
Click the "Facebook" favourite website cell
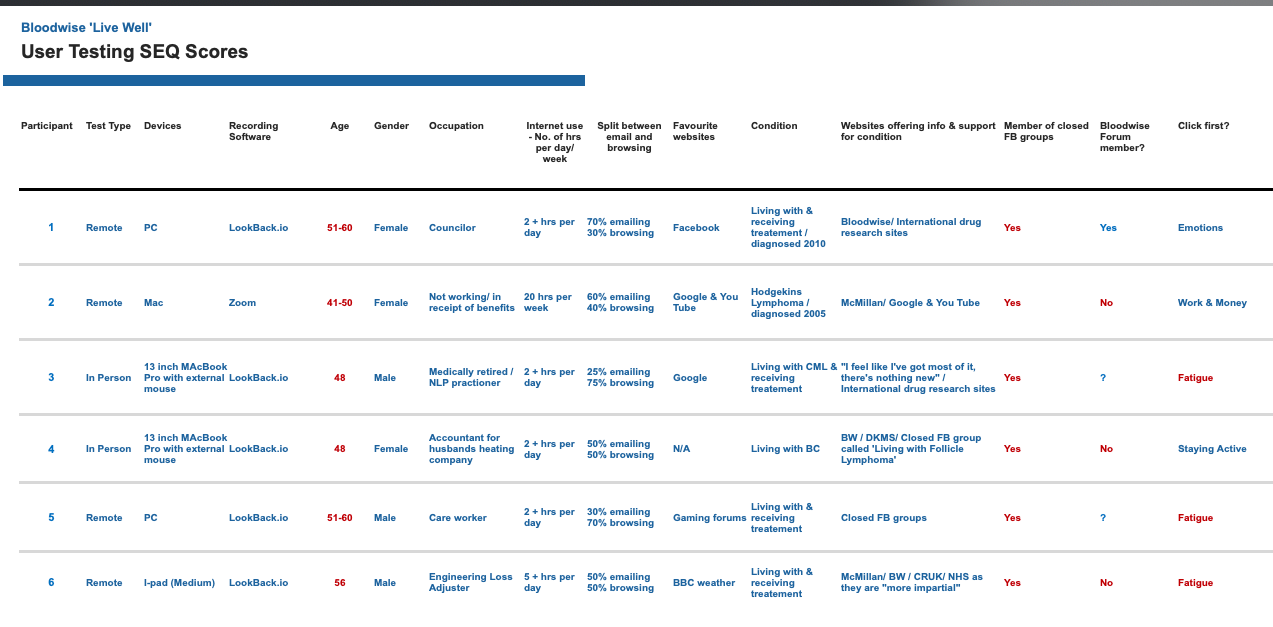coord(696,228)
